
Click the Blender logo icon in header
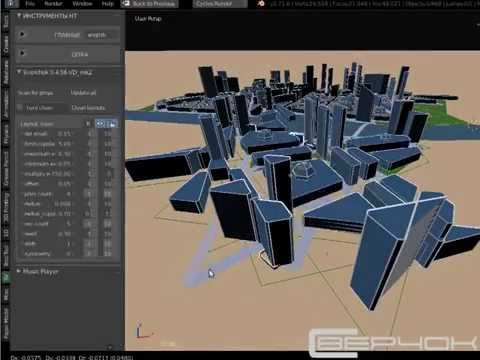[261, 4]
